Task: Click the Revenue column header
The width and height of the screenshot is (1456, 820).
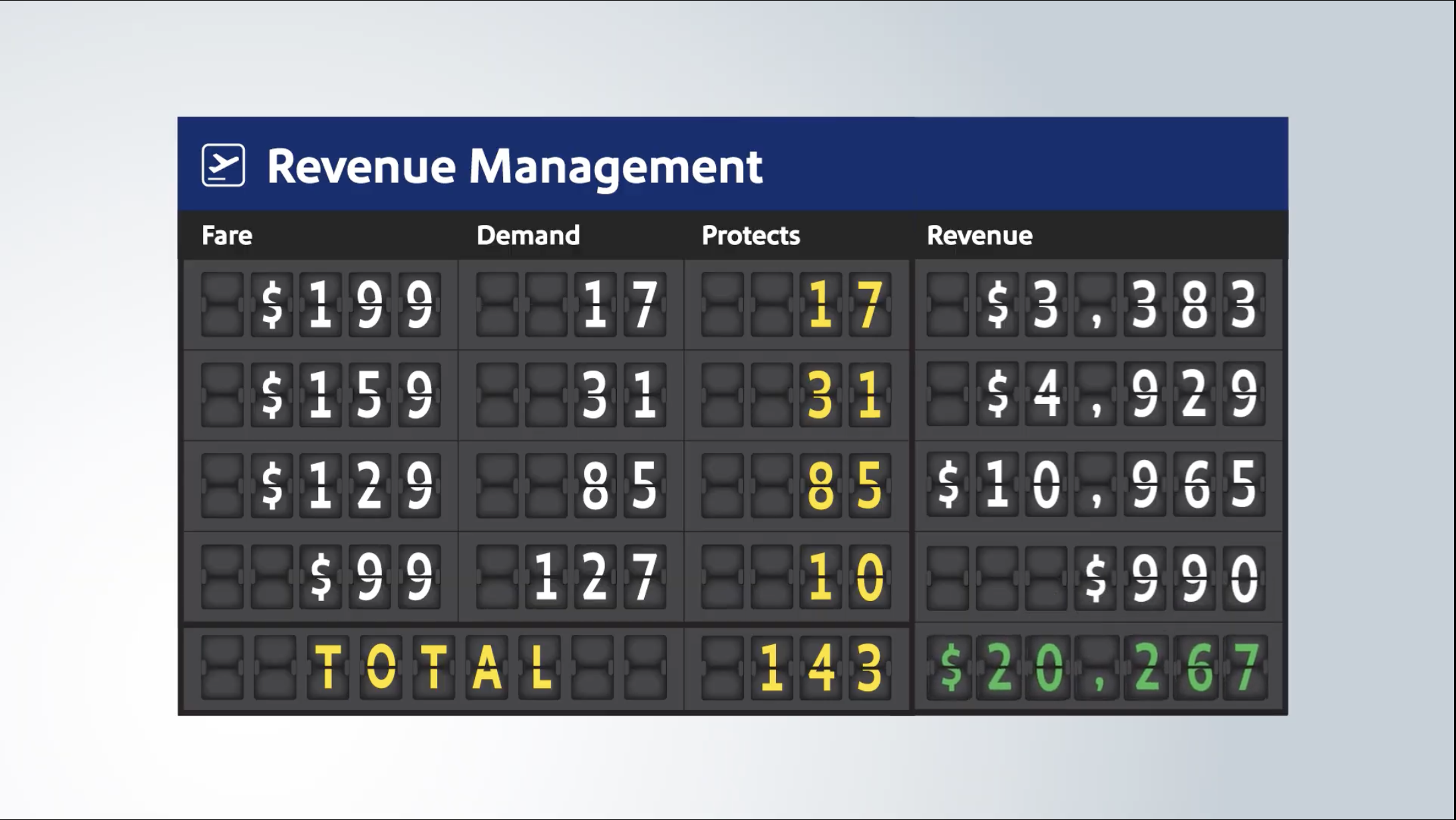Action: (x=980, y=235)
